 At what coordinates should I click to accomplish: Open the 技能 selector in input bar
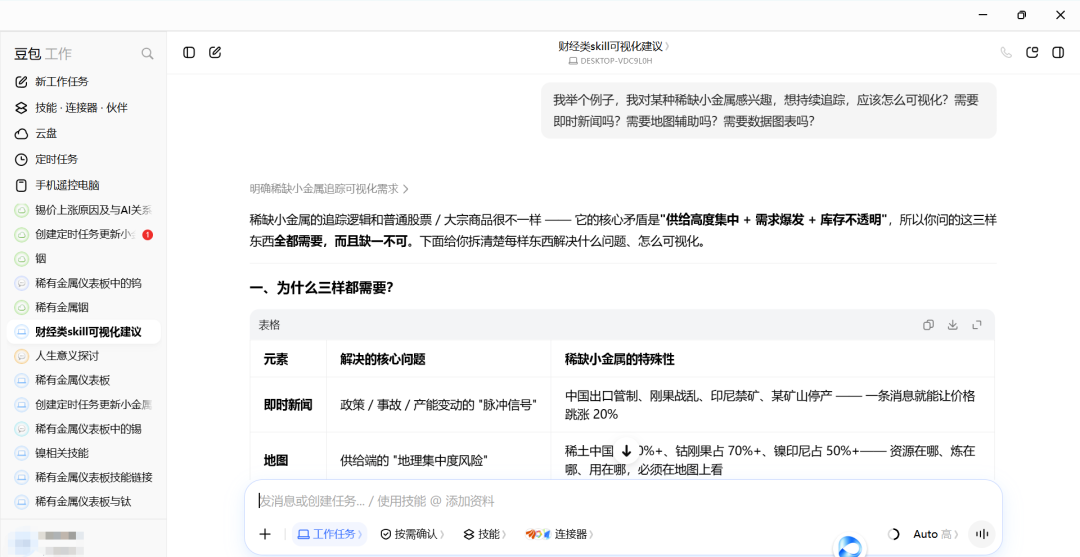point(485,534)
